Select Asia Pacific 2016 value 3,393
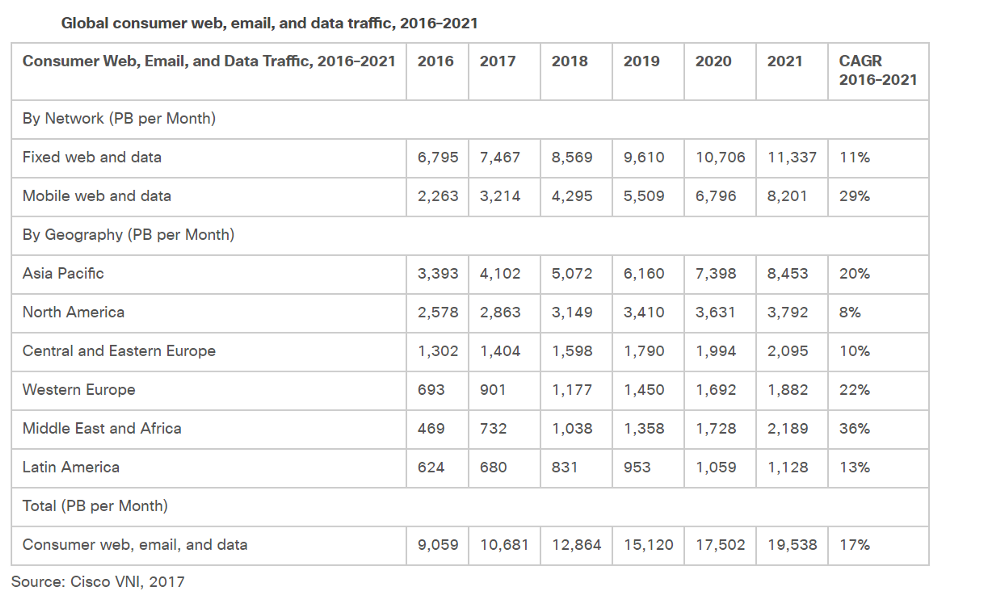1000x599 pixels. pos(438,274)
